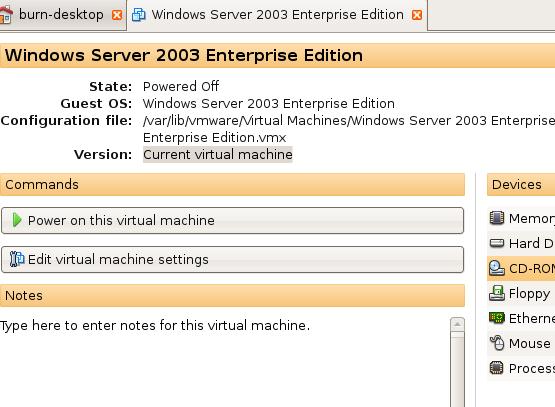
Task: Click the notes scrollbar up arrow
Action: coord(457,324)
